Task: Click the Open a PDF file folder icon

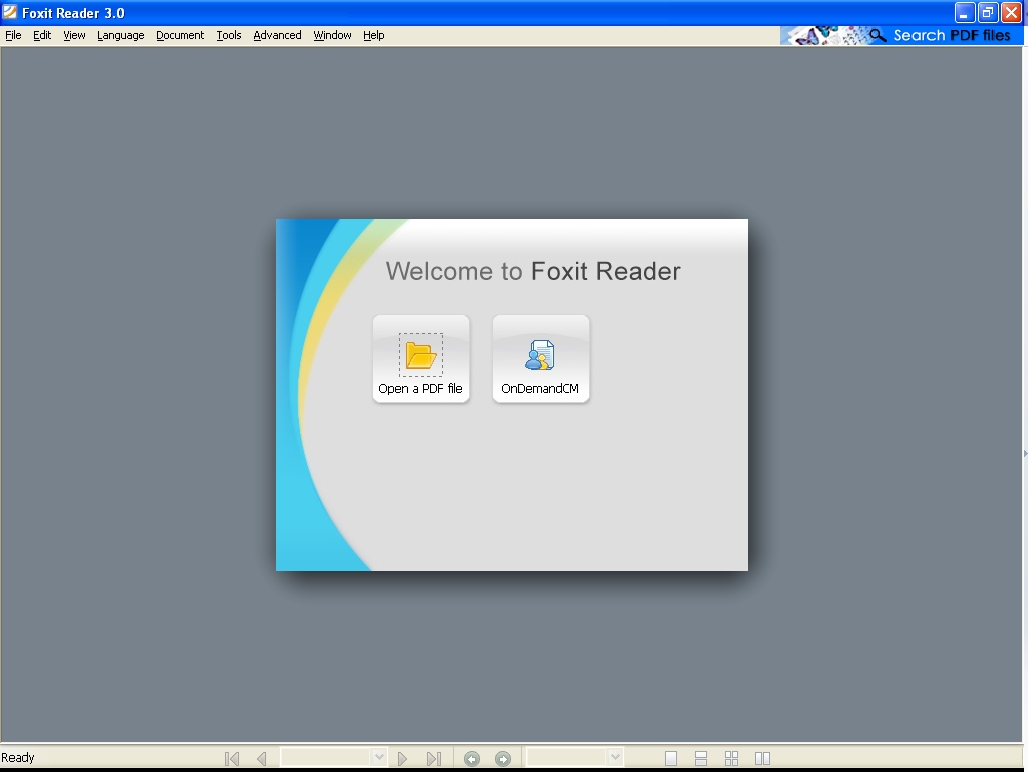Action: 421,355
